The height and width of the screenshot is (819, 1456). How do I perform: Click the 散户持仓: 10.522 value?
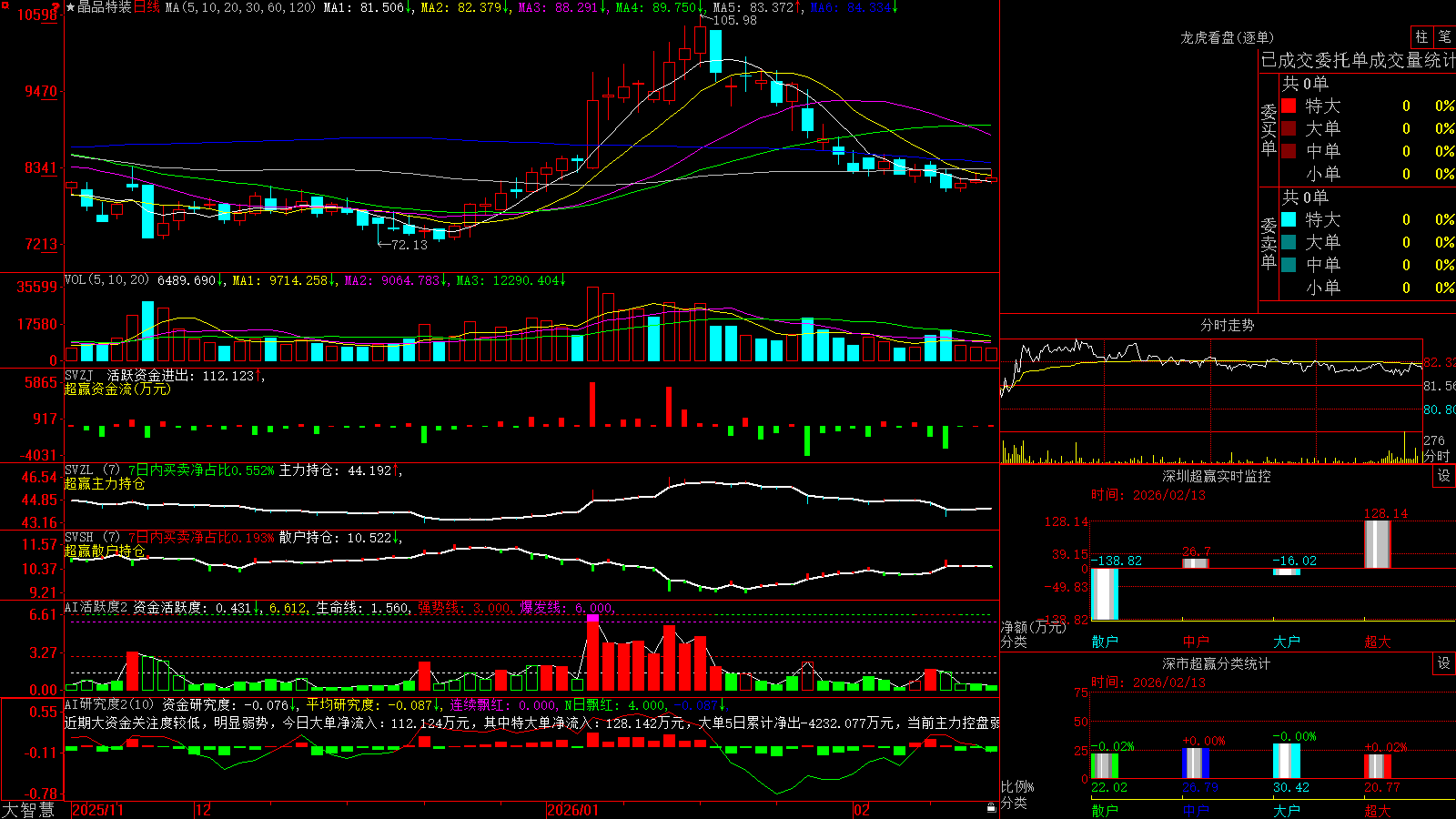339,538
